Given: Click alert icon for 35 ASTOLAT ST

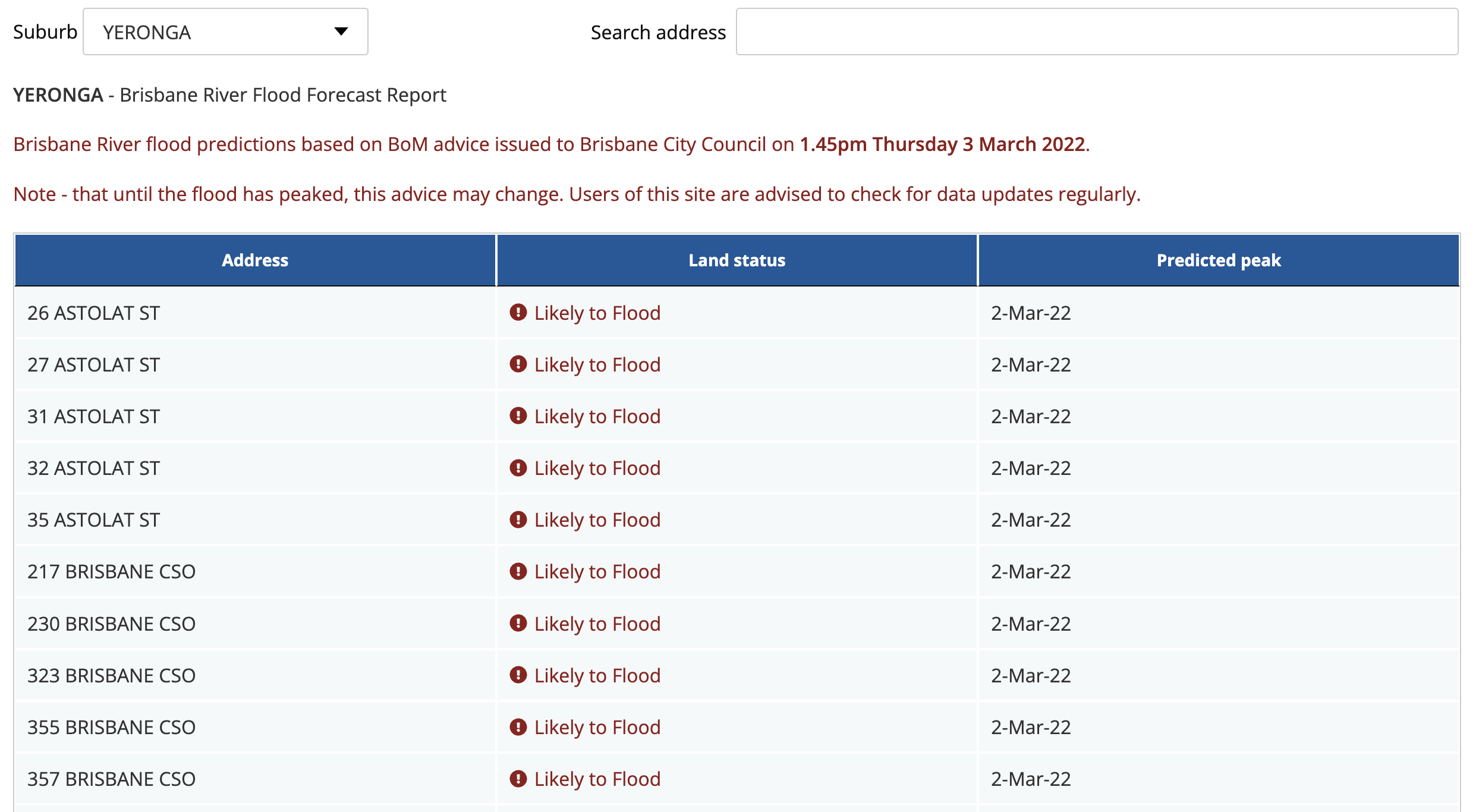Looking at the screenshot, I should (x=518, y=520).
